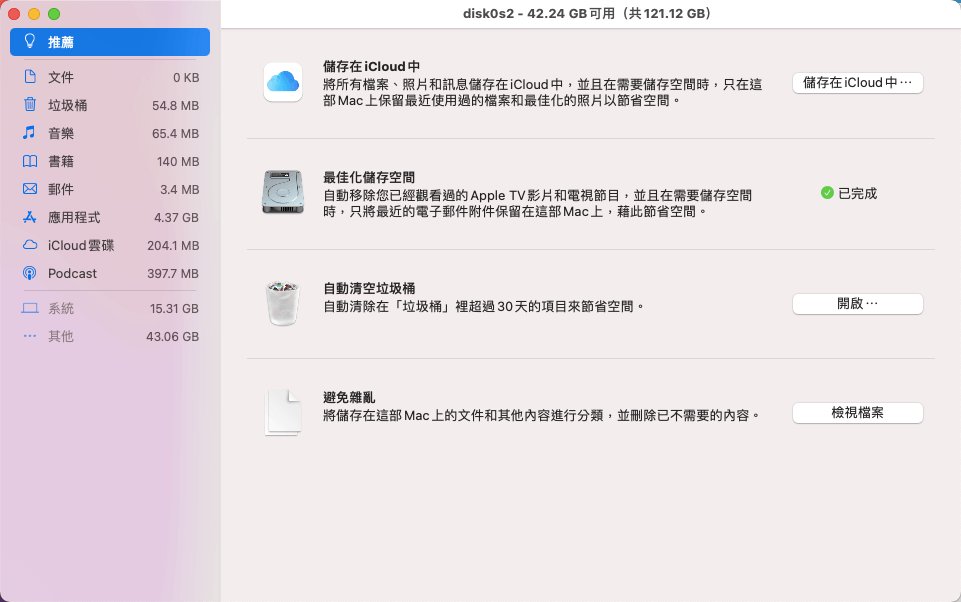Click the 郵件 envelope icon
This screenshot has width=961, height=602.
click(x=29, y=189)
